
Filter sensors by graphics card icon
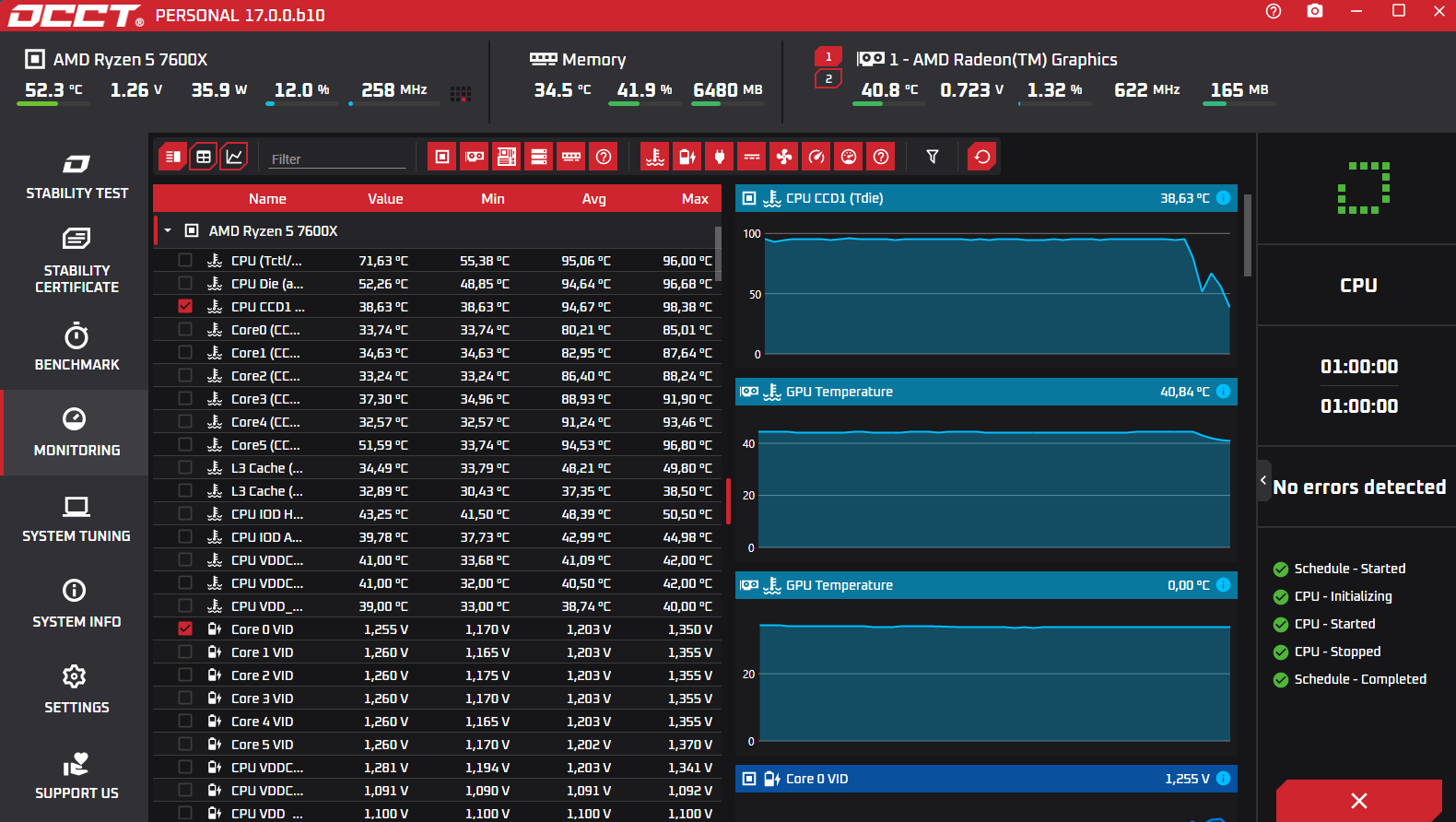click(x=475, y=157)
